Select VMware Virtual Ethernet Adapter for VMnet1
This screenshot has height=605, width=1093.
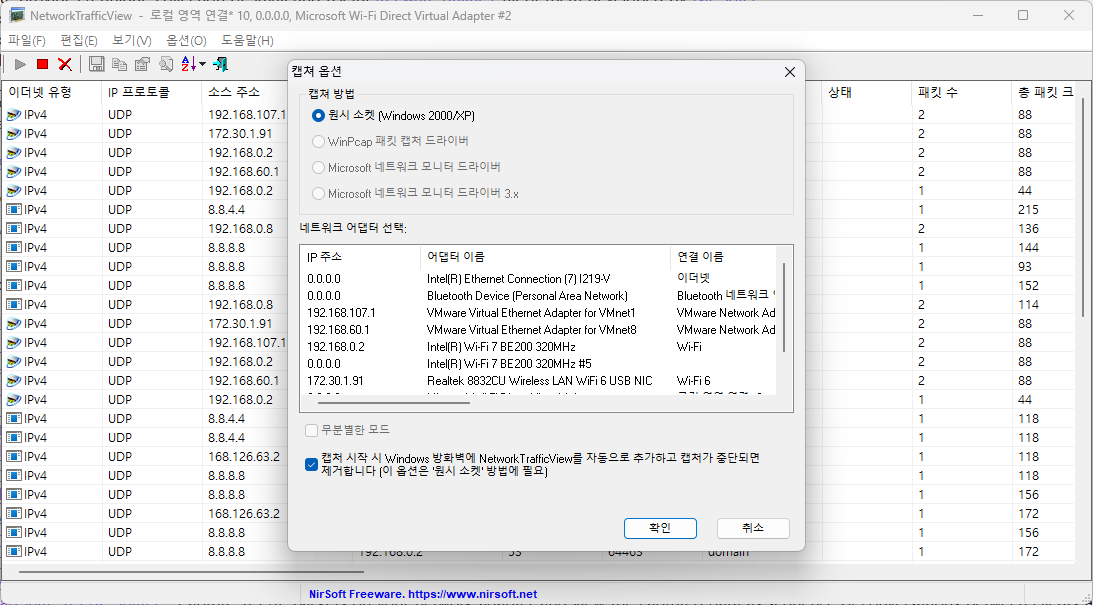tap(531, 313)
